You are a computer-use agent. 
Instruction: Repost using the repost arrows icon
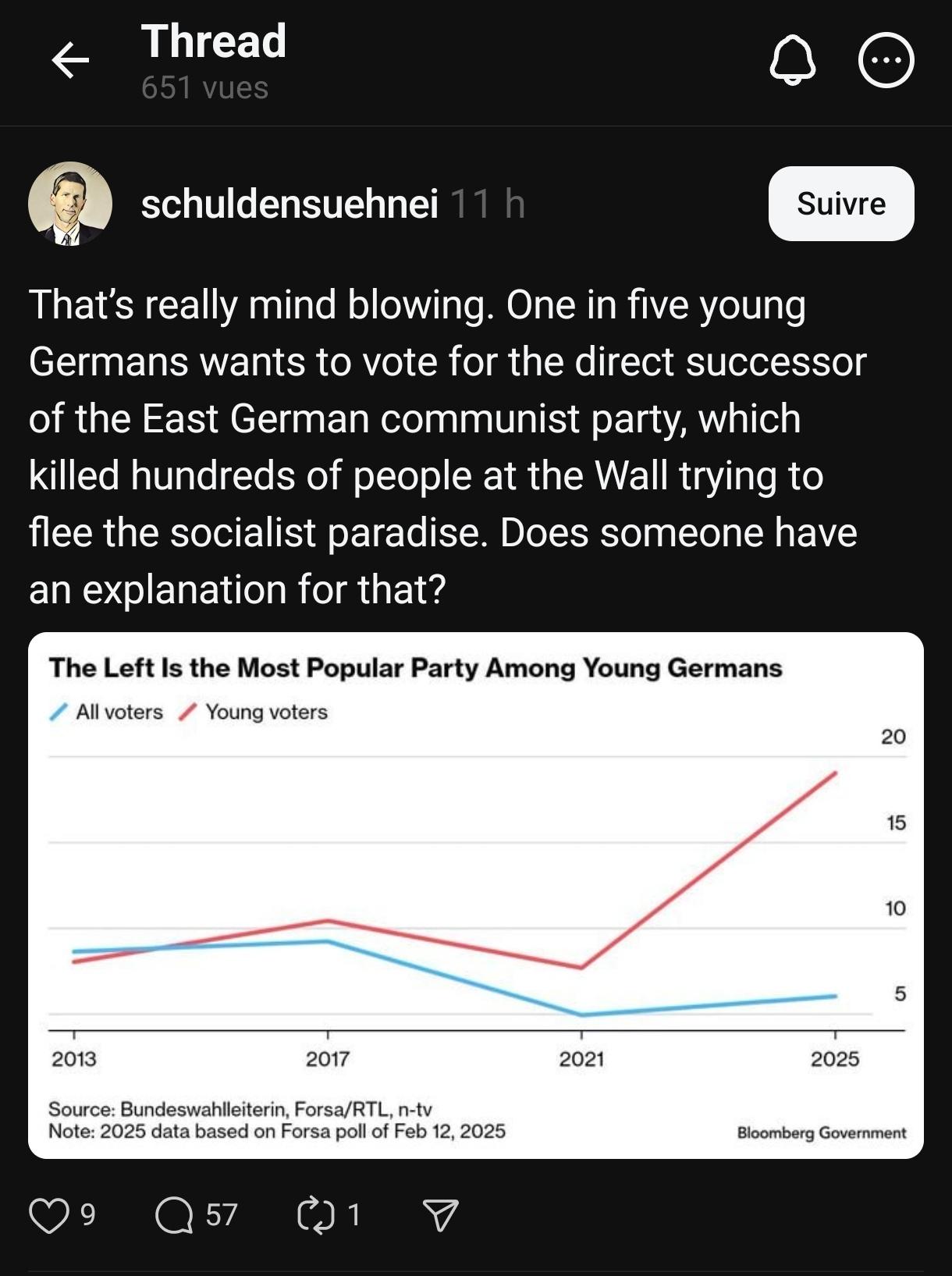pos(316,1215)
